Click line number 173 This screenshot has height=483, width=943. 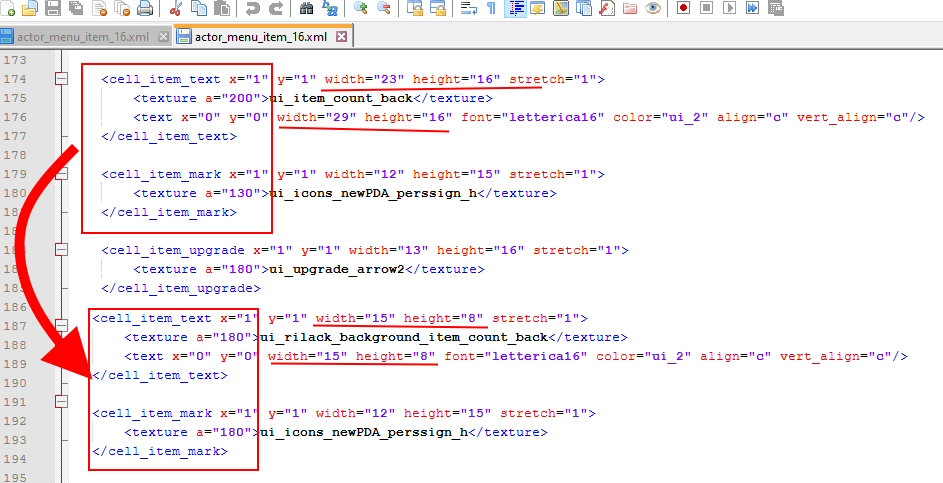15,60
